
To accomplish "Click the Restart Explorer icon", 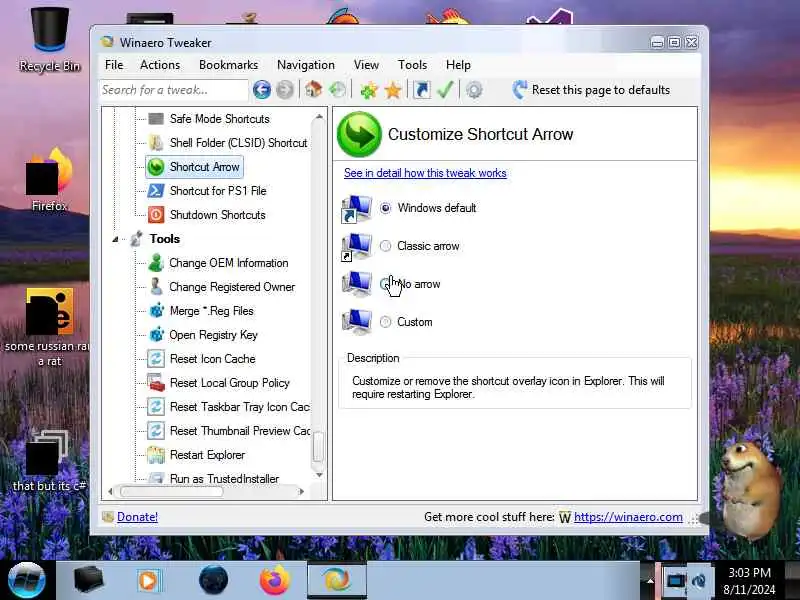I will 156,455.
